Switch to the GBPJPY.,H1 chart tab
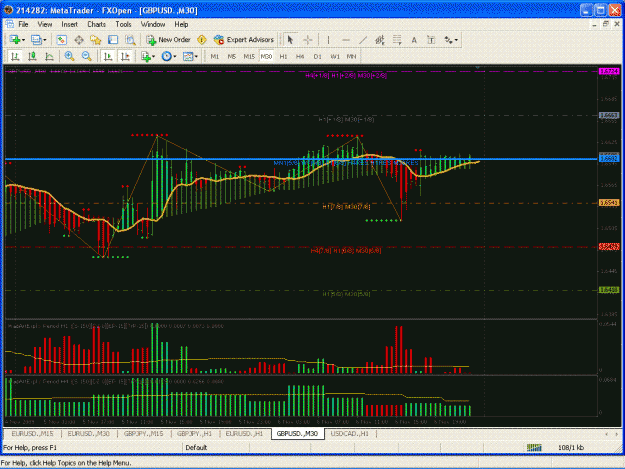This screenshot has height=469, width=625. coord(194,434)
